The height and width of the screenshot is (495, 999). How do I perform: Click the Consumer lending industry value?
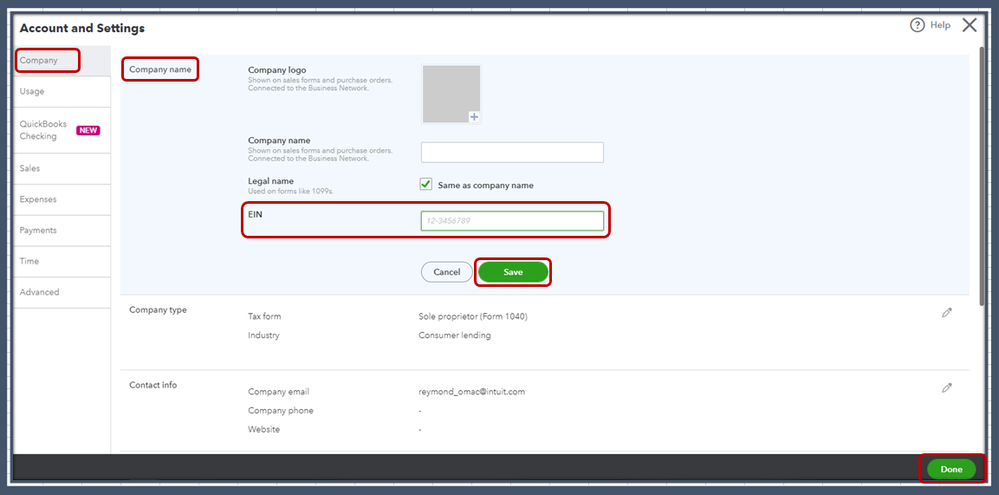click(x=454, y=335)
